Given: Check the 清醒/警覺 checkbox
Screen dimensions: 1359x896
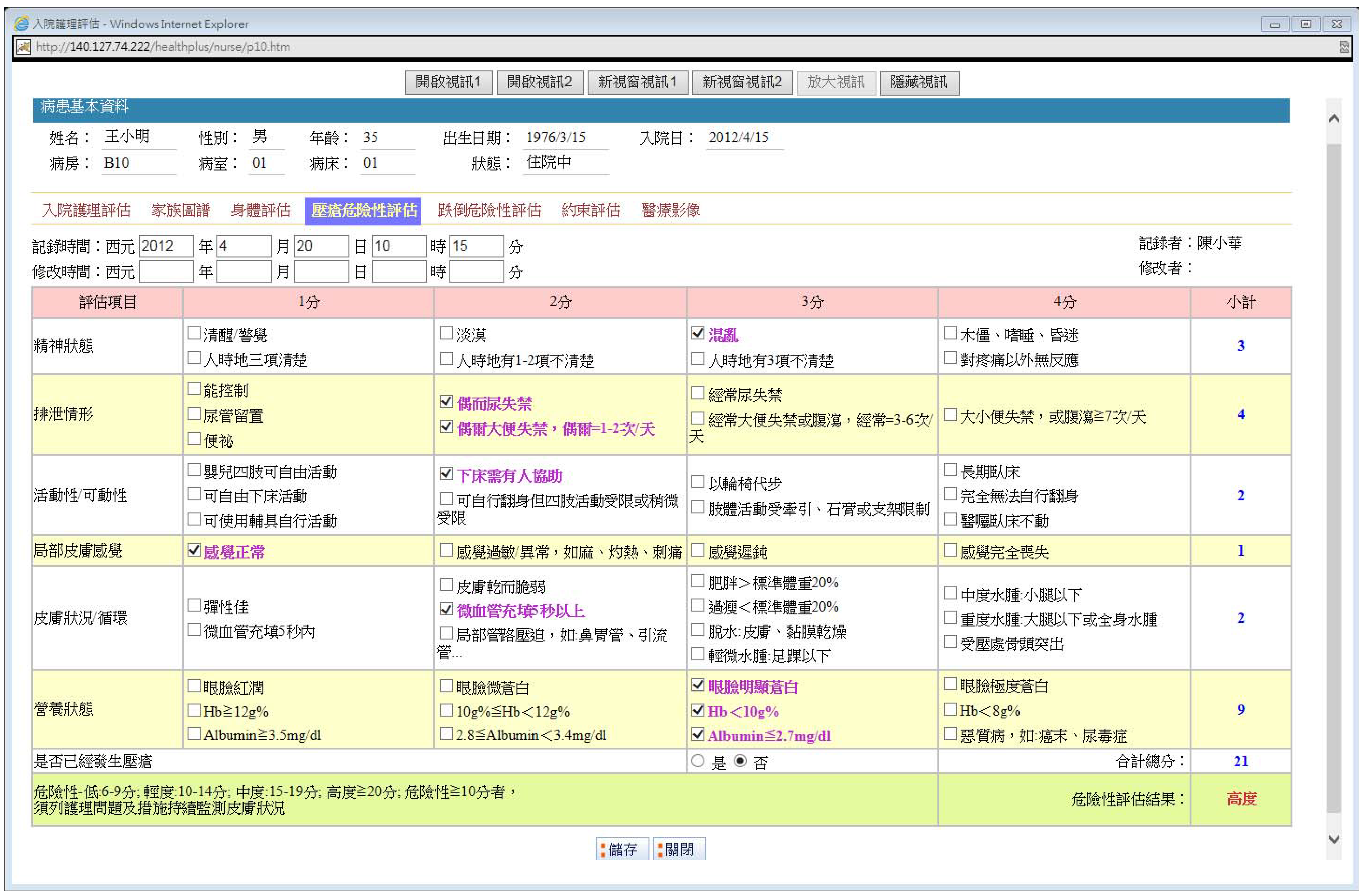Looking at the screenshot, I should (194, 333).
